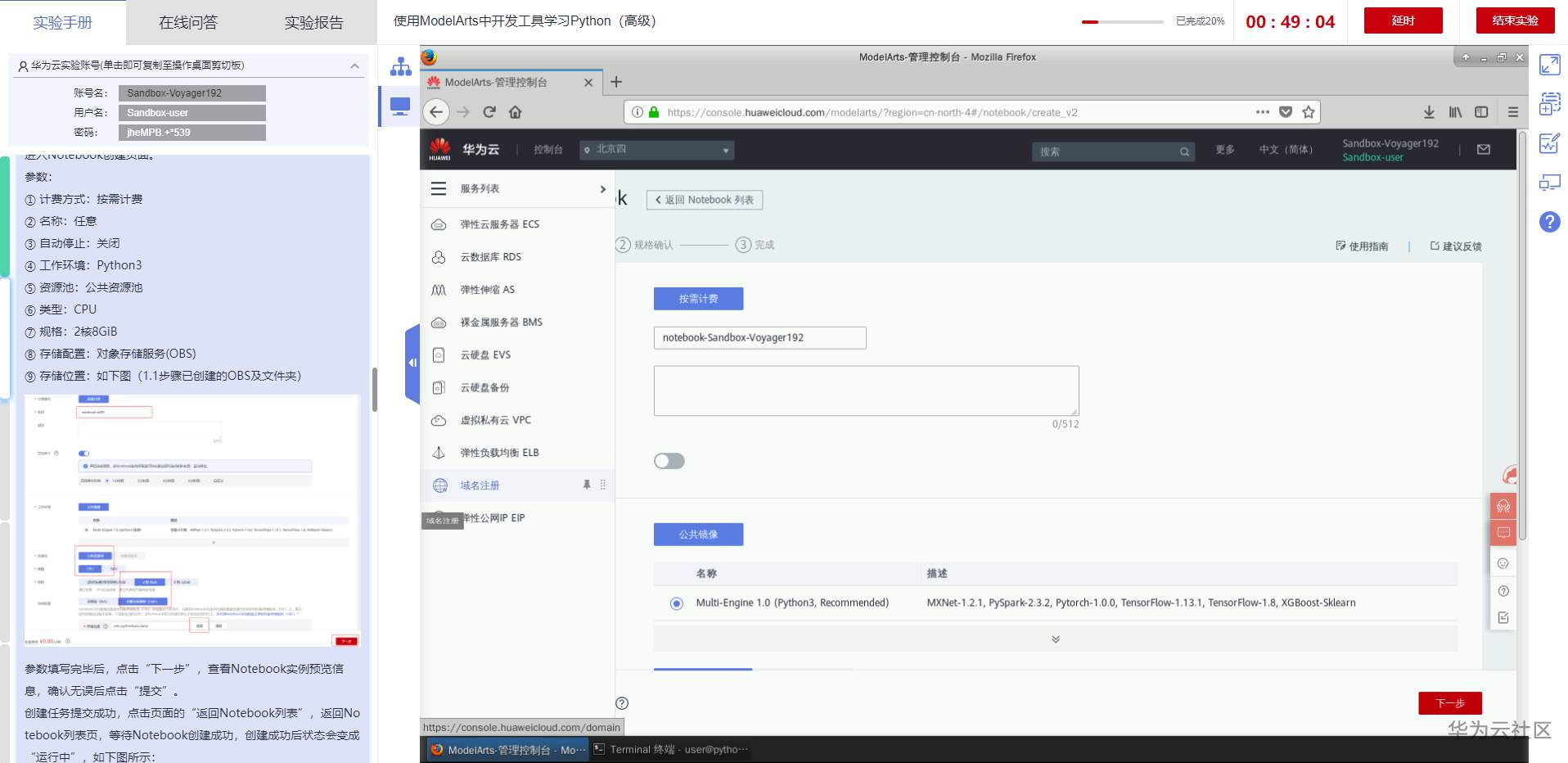Pin the 域名注册 service entry
The image size is (1568, 763).
pos(587,485)
